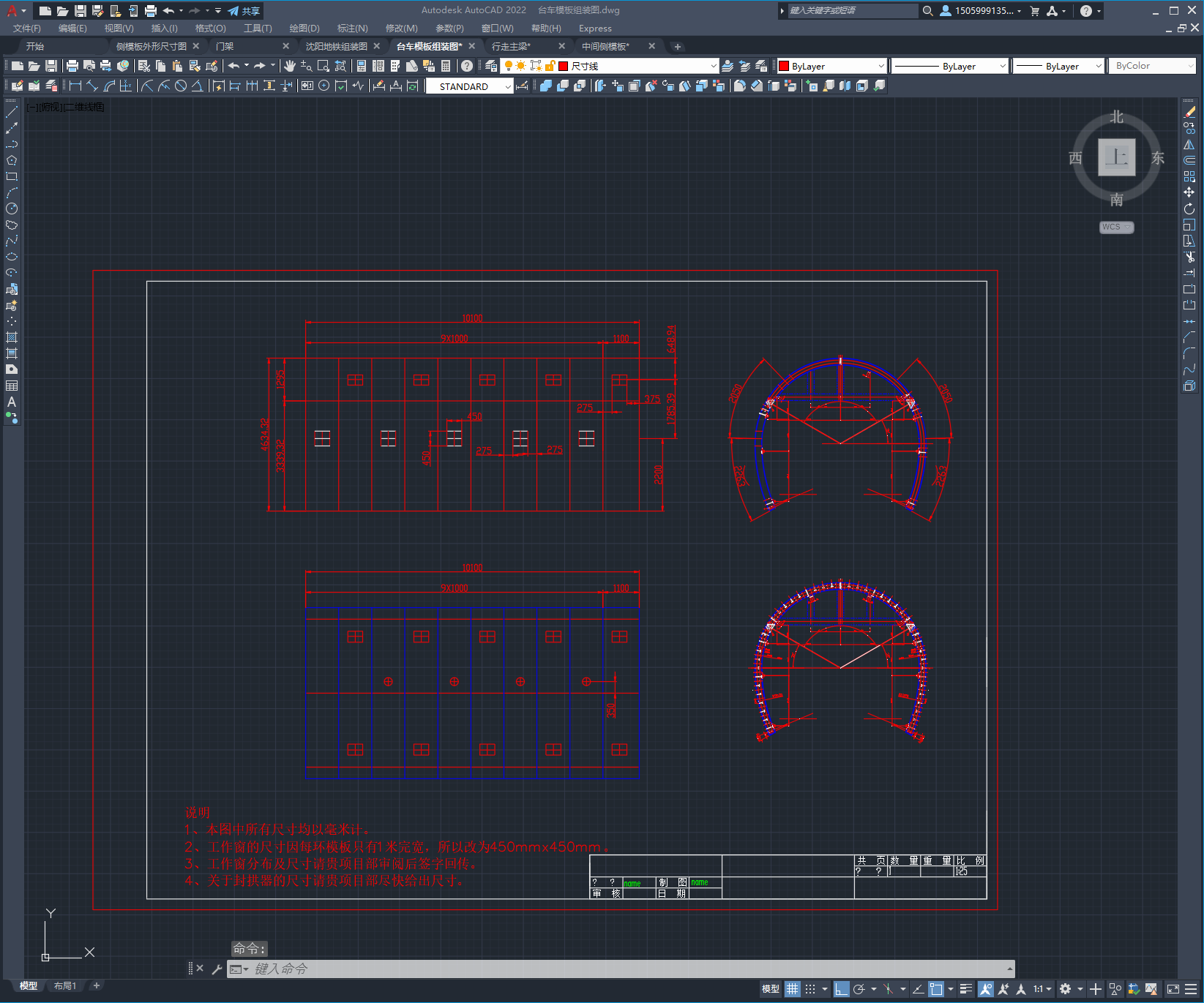This screenshot has height=1003, width=1204.
Task: Select the Circle draw tool
Action: coord(12,209)
